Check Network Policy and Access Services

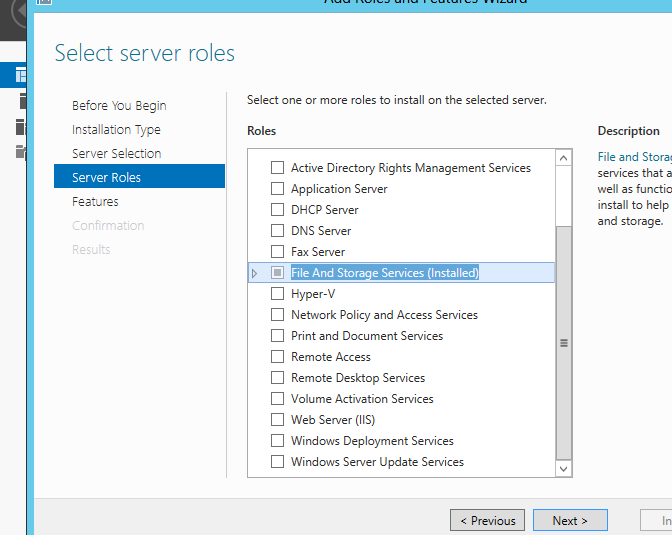(277, 315)
